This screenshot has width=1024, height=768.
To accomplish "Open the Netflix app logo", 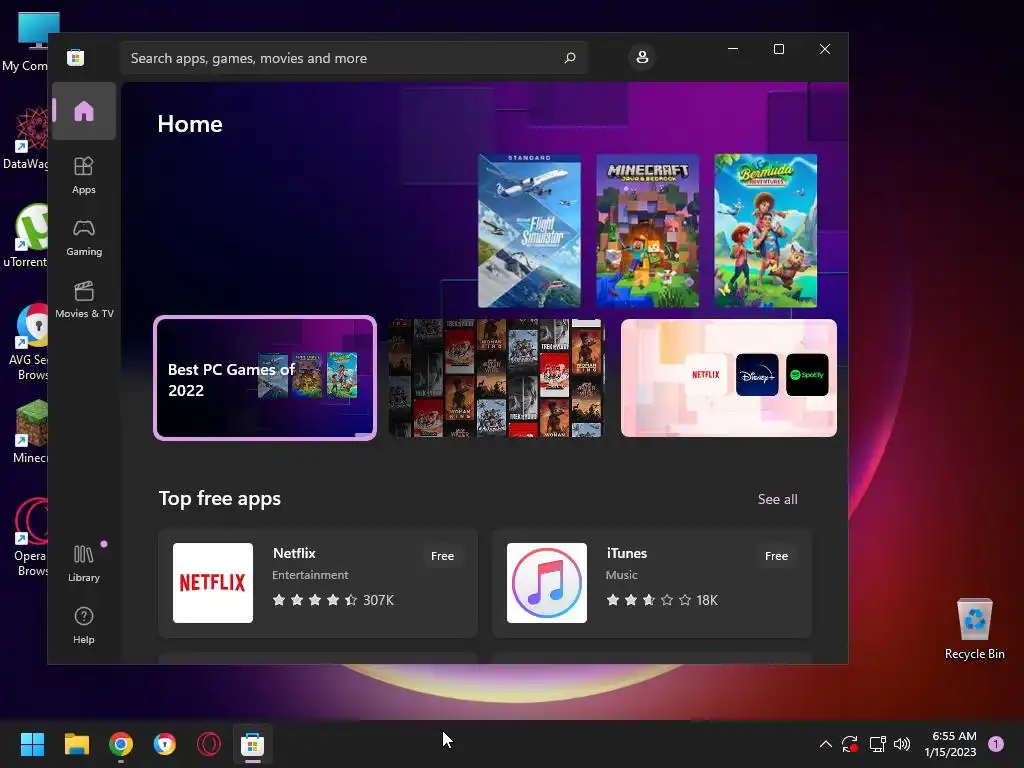I will (213, 583).
